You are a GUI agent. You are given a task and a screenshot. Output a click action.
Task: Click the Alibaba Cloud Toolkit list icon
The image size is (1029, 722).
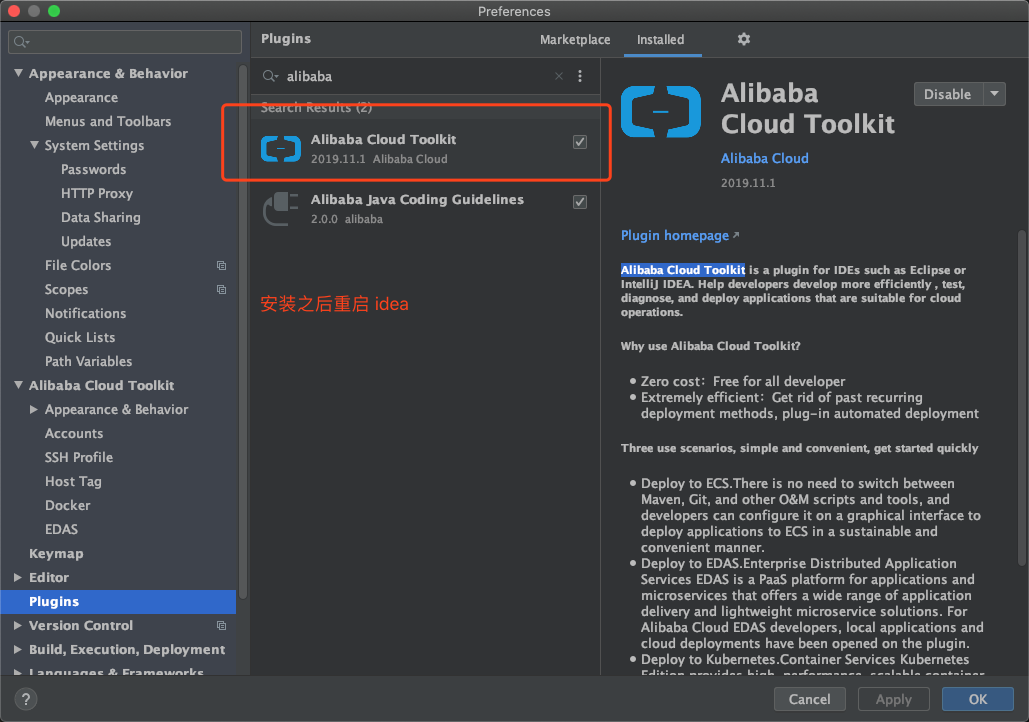tap(281, 148)
